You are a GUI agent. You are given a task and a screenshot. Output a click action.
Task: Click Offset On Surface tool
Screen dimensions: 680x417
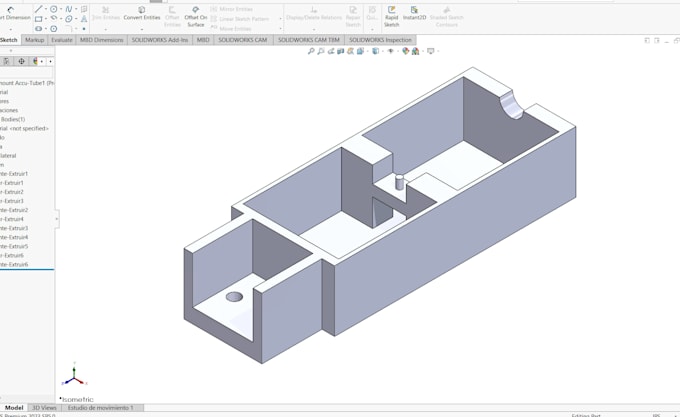(196, 16)
